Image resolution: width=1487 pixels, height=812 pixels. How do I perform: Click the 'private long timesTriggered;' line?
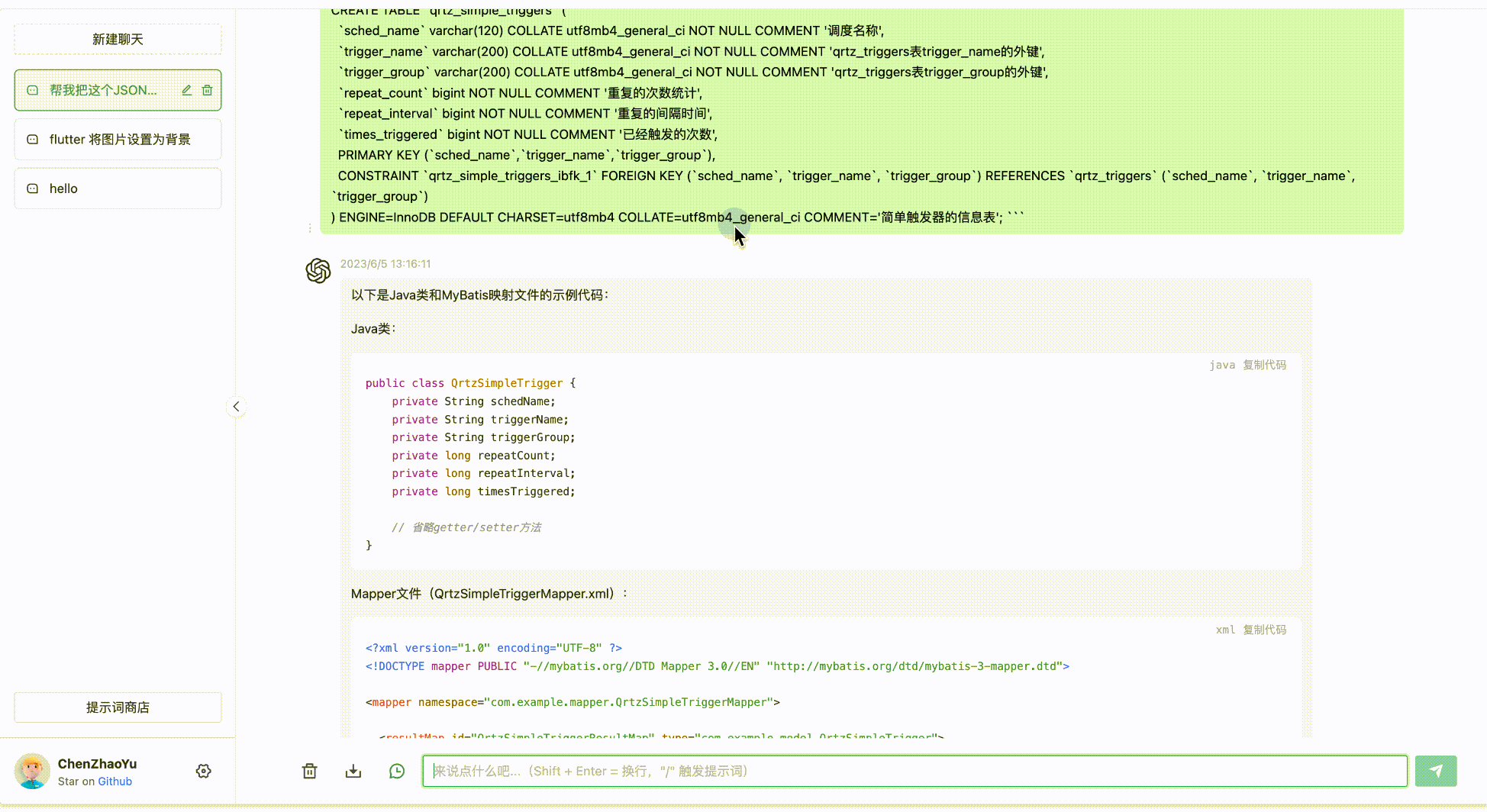pyautogui.click(x=483, y=491)
